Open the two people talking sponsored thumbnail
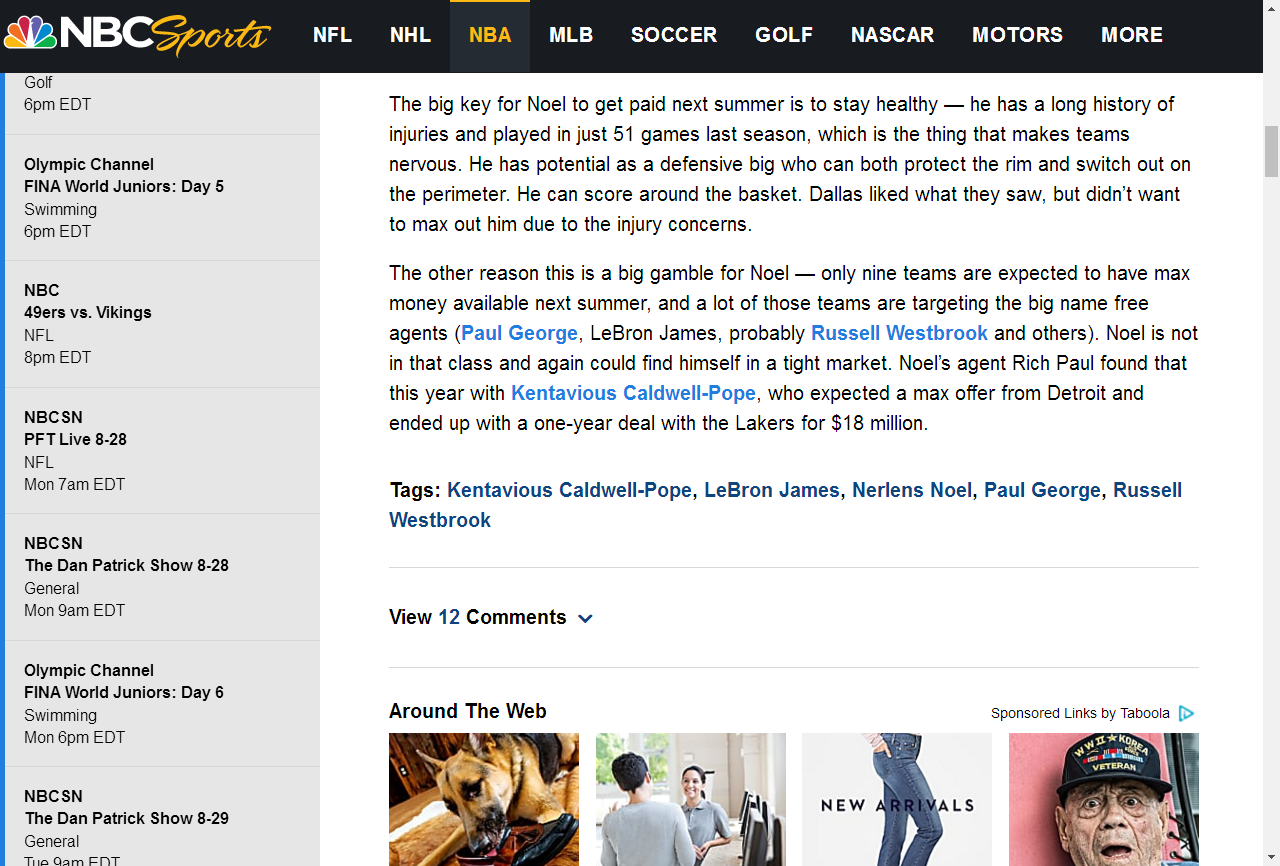 691,799
